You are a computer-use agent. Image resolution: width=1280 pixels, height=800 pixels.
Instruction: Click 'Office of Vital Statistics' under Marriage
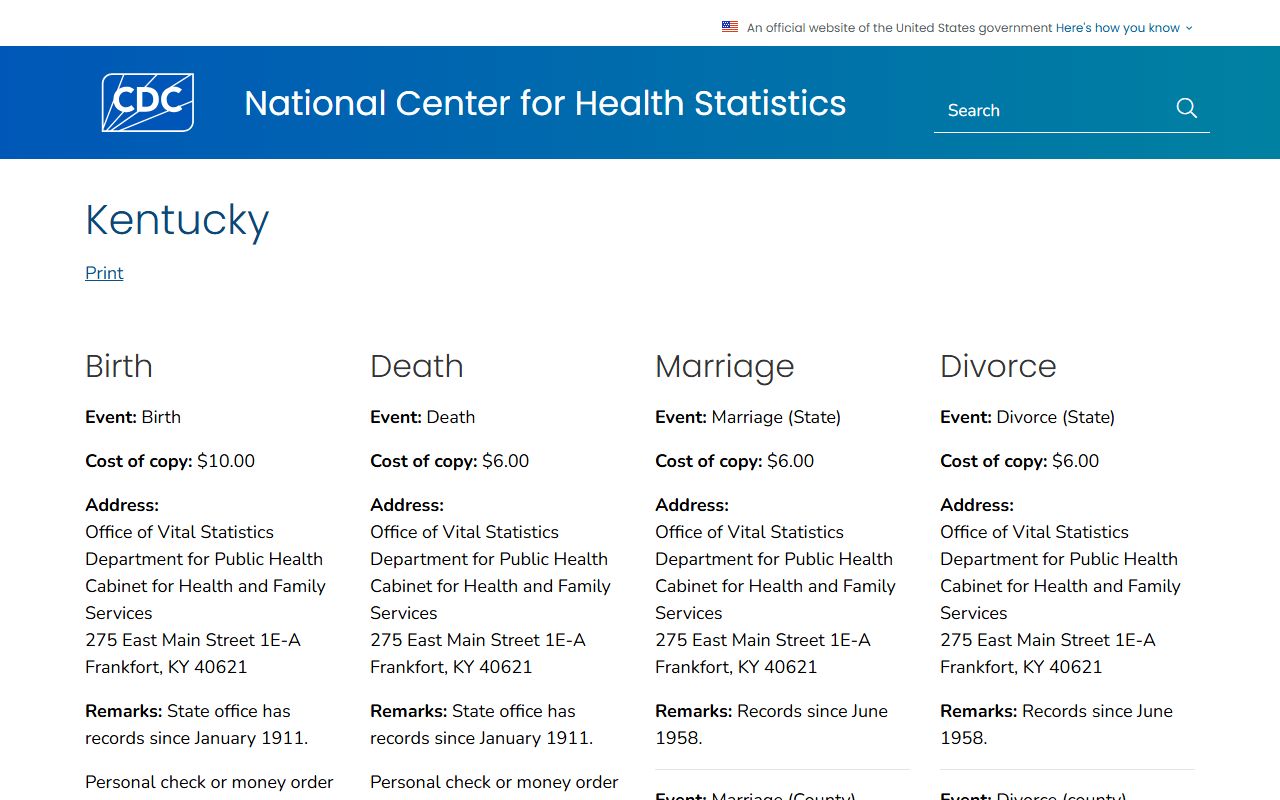tap(749, 532)
